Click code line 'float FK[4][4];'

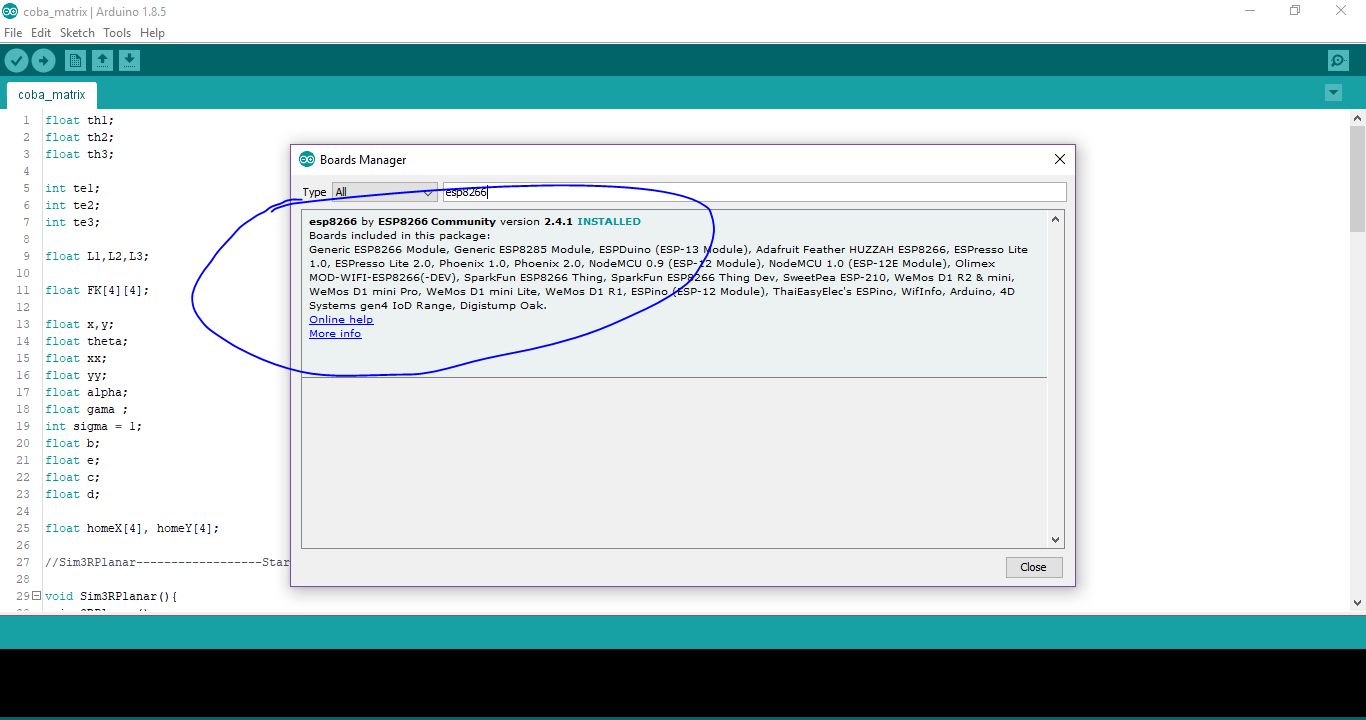tap(97, 290)
